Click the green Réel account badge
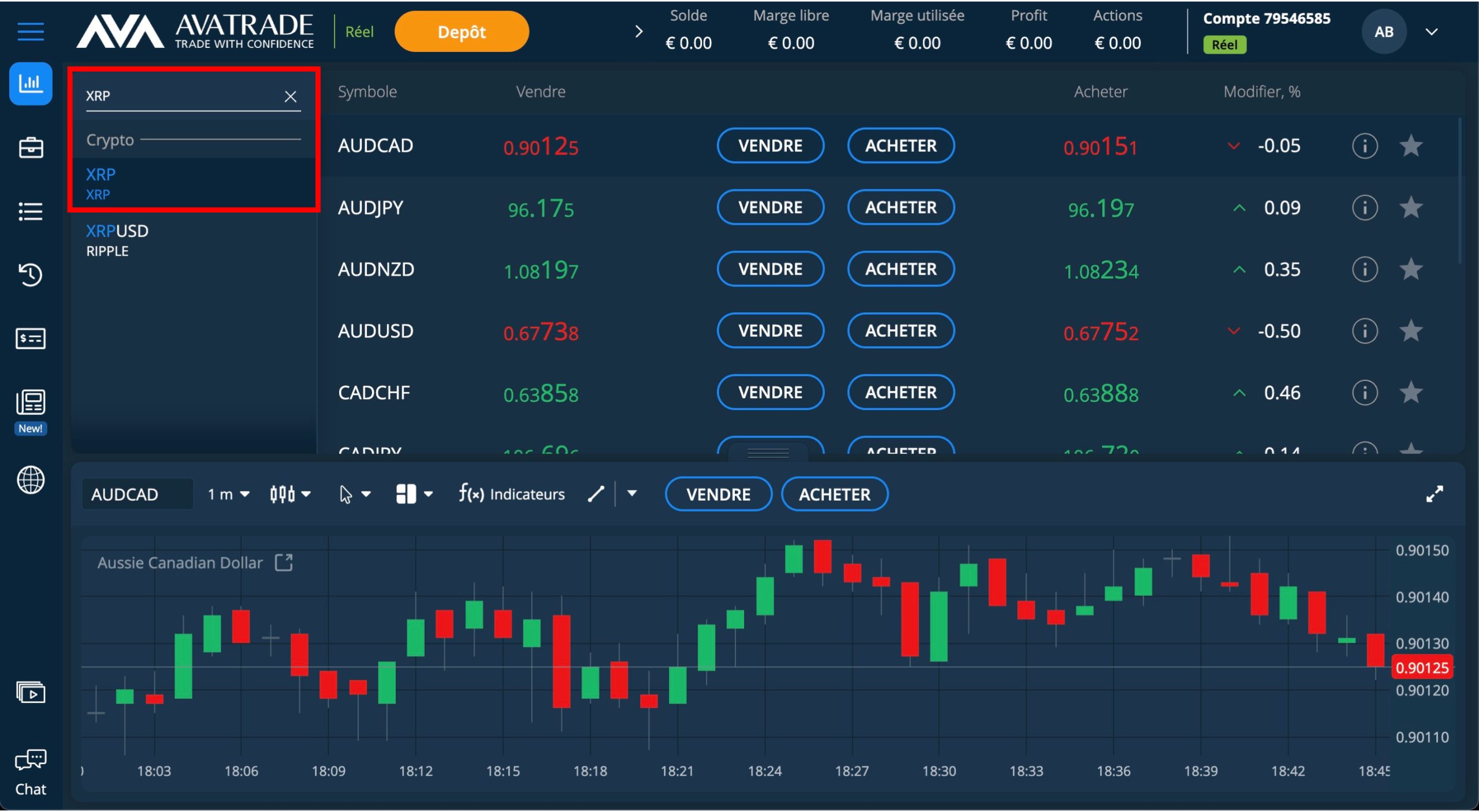This screenshot has height=812, width=1479. tap(1224, 44)
